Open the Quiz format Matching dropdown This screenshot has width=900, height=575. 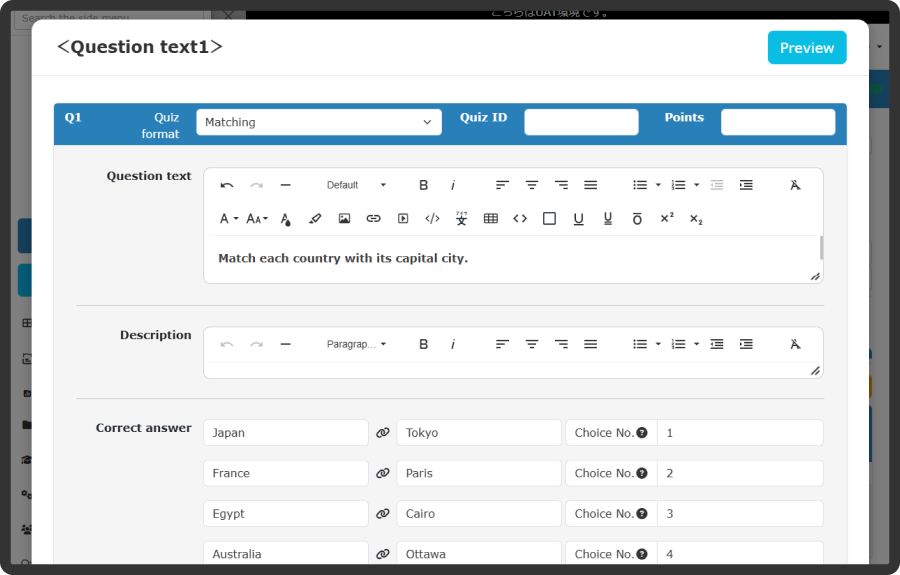tap(319, 122)
